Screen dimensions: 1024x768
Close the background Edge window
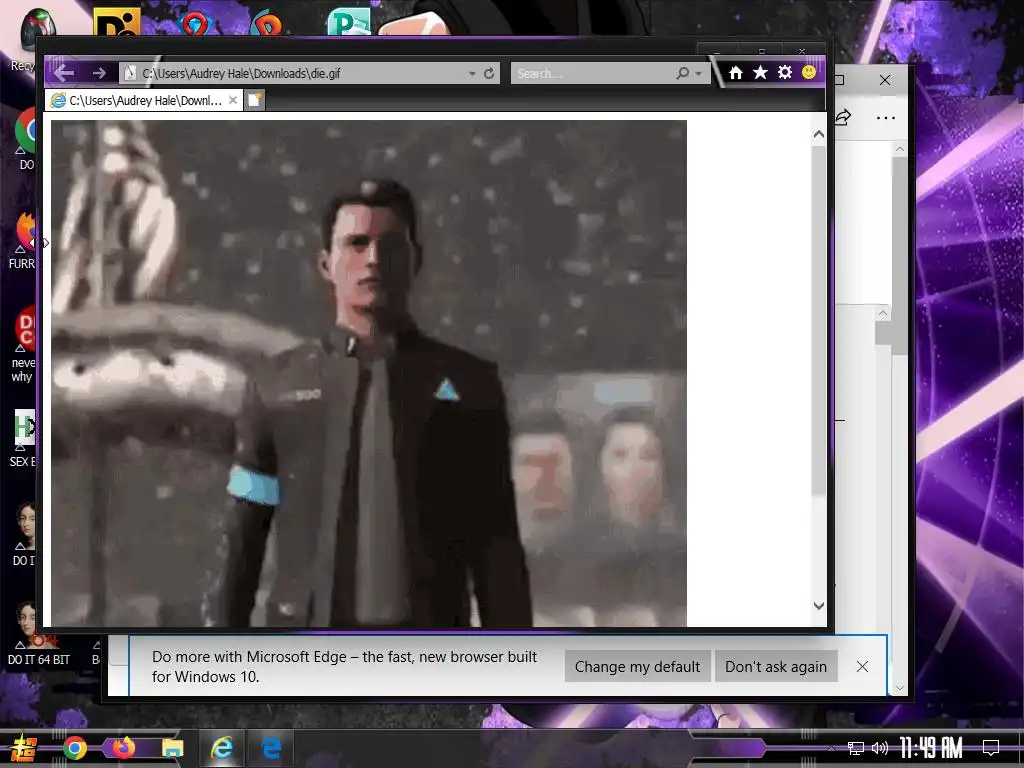[885, 80]
